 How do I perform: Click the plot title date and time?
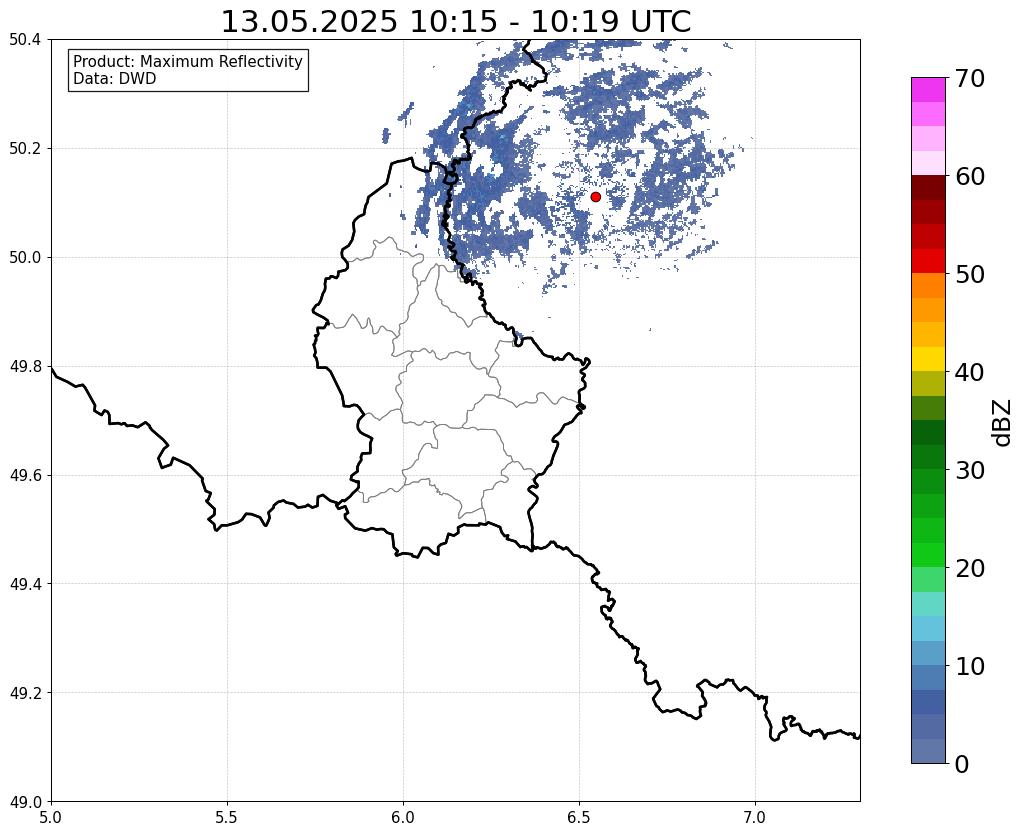[456, 22]
